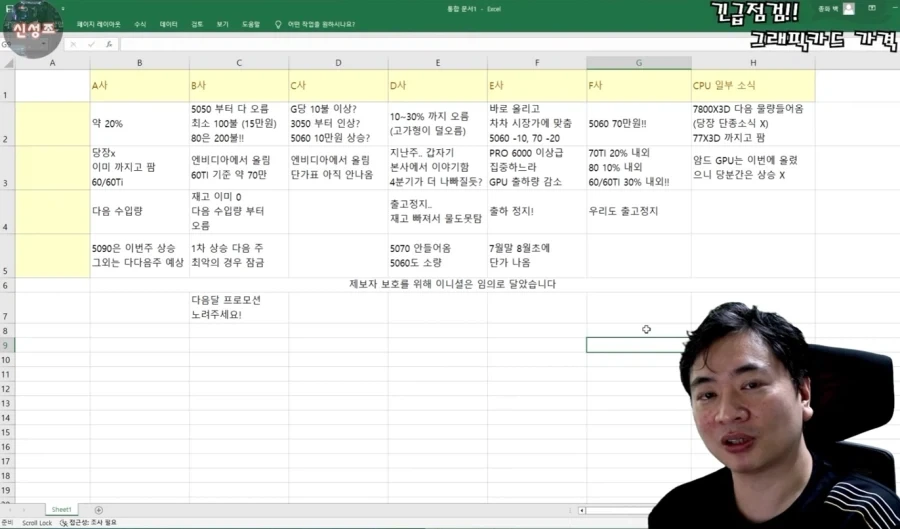The height and width of the screenshot is (529, 900).
Task: Click the 제보자 보호를 위해 note row
Action: coord(452,285)
